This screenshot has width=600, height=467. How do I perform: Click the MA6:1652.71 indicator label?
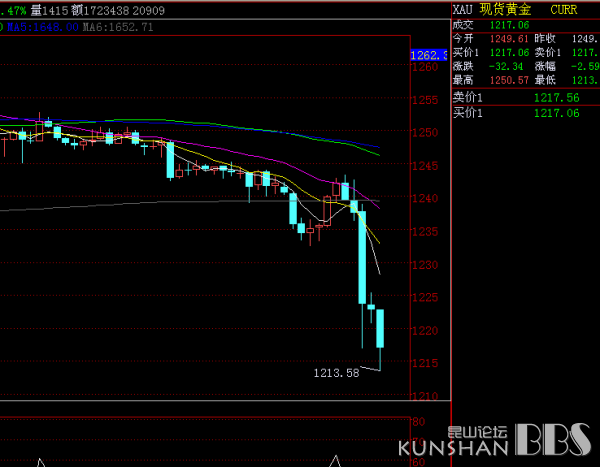118,27
